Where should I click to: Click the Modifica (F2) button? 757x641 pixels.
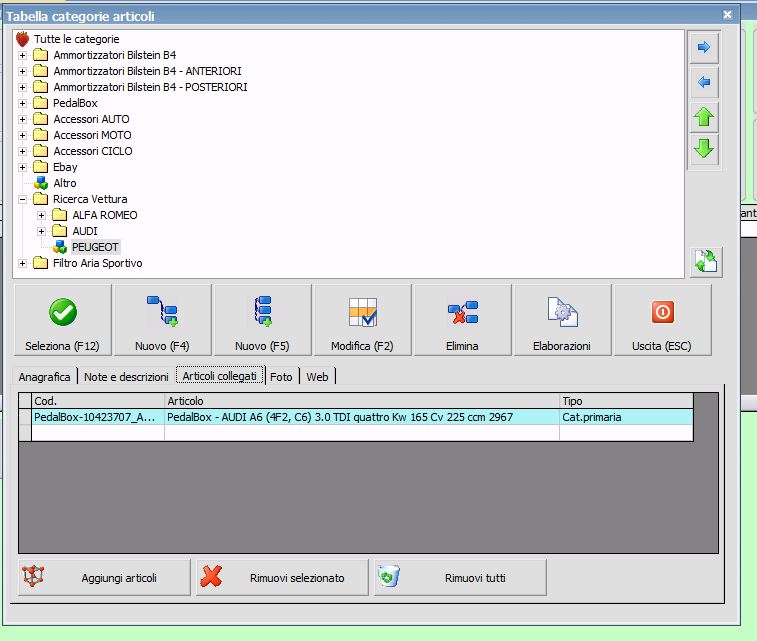click(363, 320)
